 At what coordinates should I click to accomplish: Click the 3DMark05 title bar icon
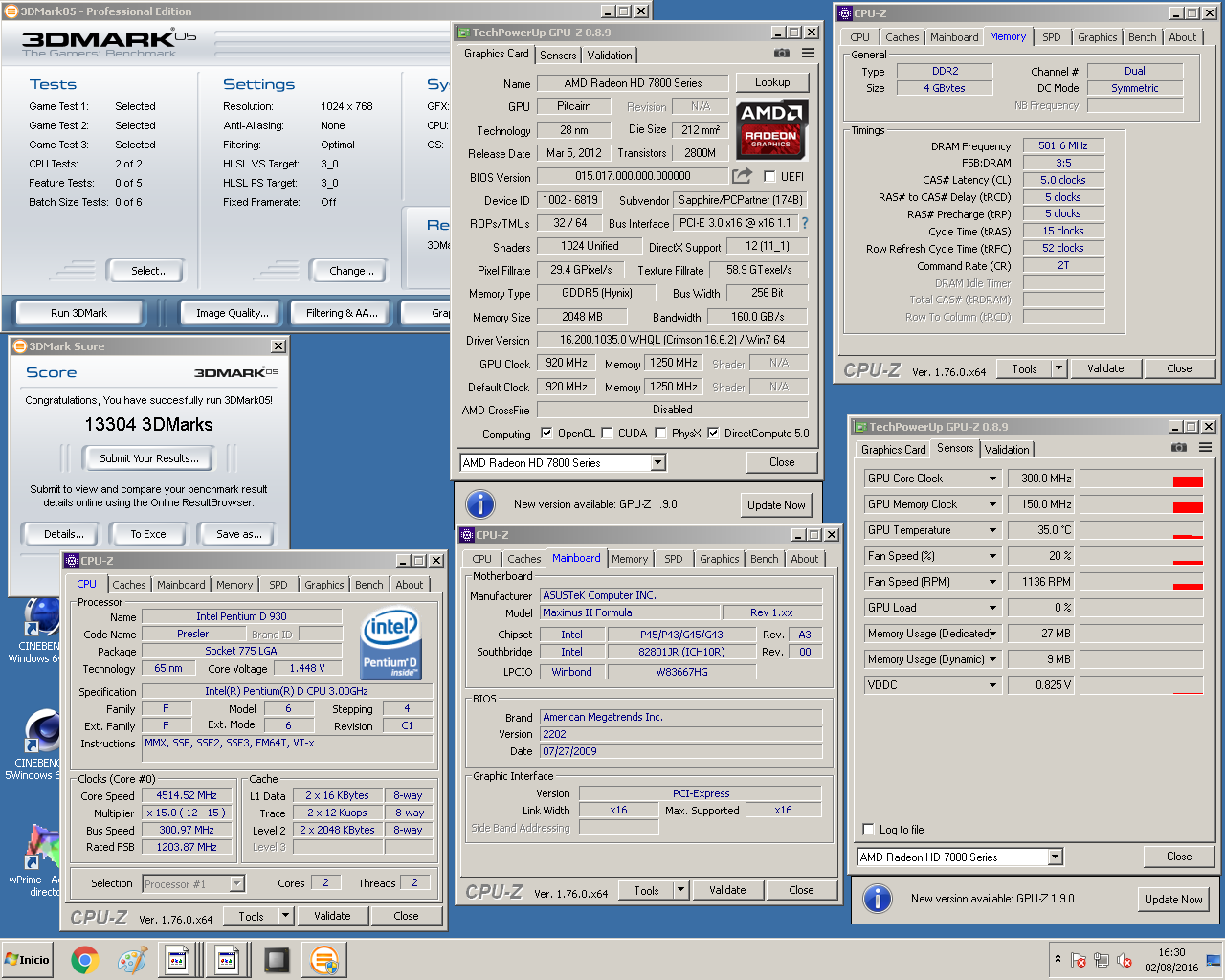[x=13, y=11]
